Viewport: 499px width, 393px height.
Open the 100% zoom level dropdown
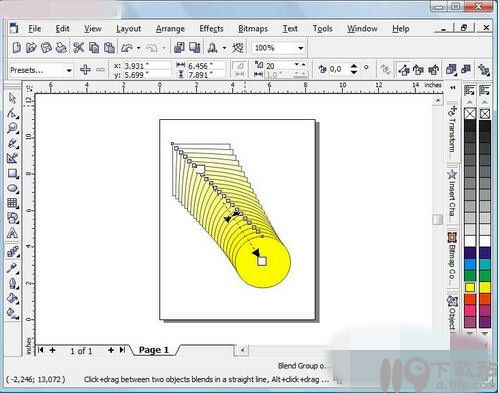(300, 48)
